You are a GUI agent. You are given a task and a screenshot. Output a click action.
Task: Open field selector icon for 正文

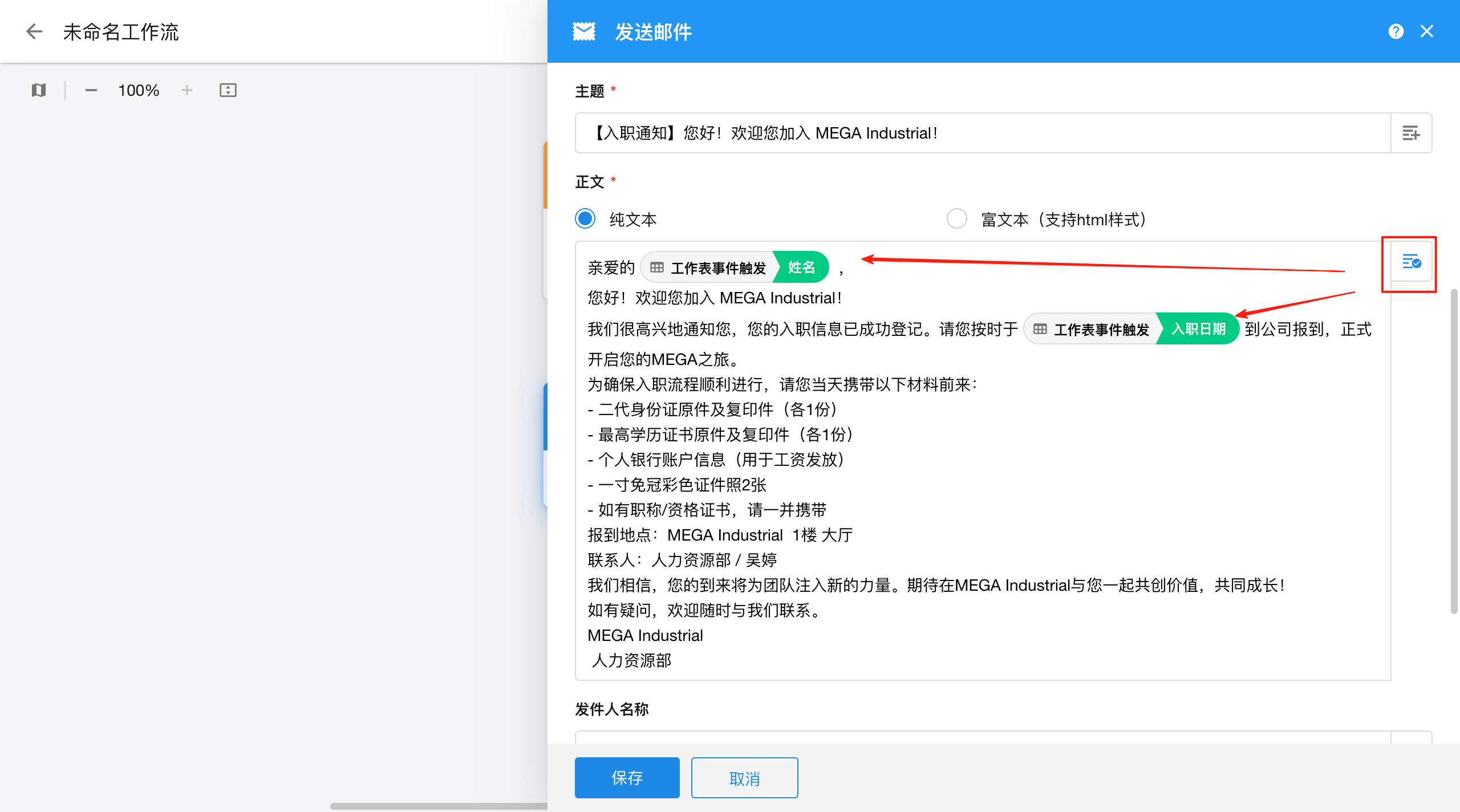[1411, 262]
